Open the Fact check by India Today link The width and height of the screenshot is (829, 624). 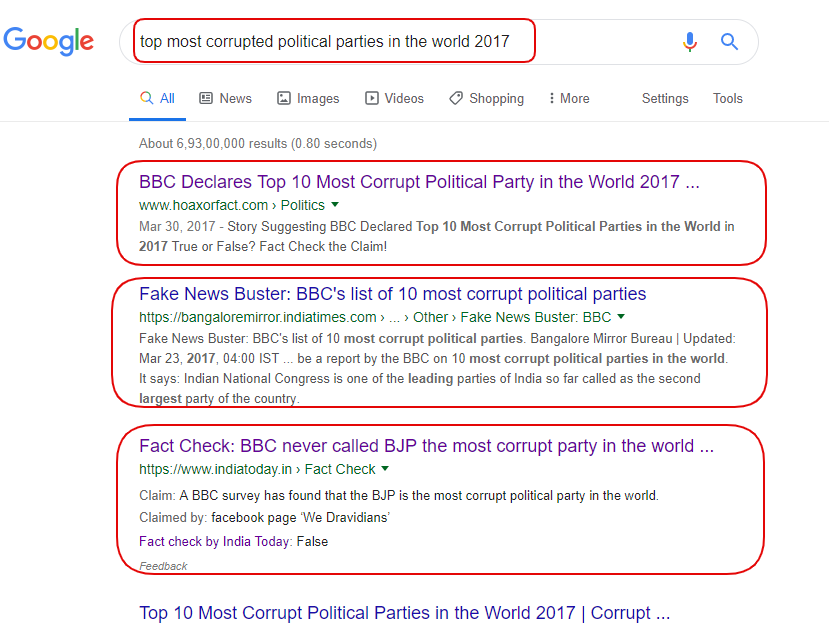[214, 542]
